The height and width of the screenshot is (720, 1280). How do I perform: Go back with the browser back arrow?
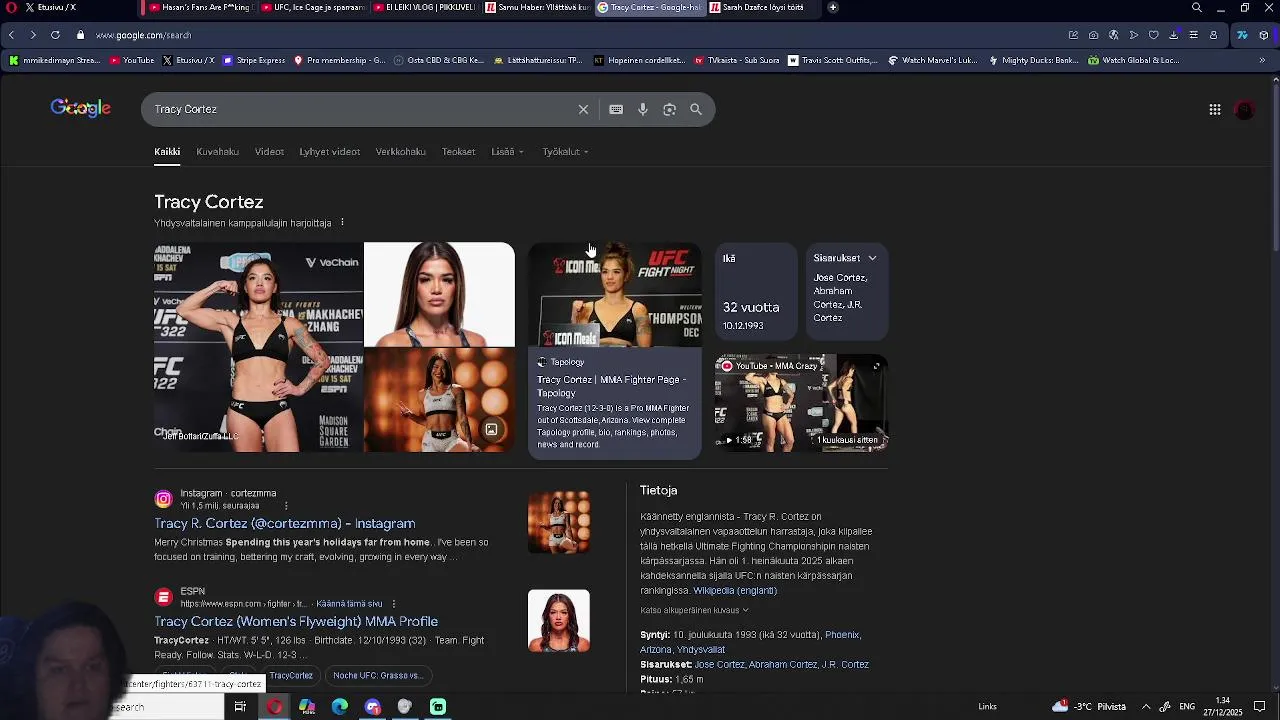tap(11, 35)
